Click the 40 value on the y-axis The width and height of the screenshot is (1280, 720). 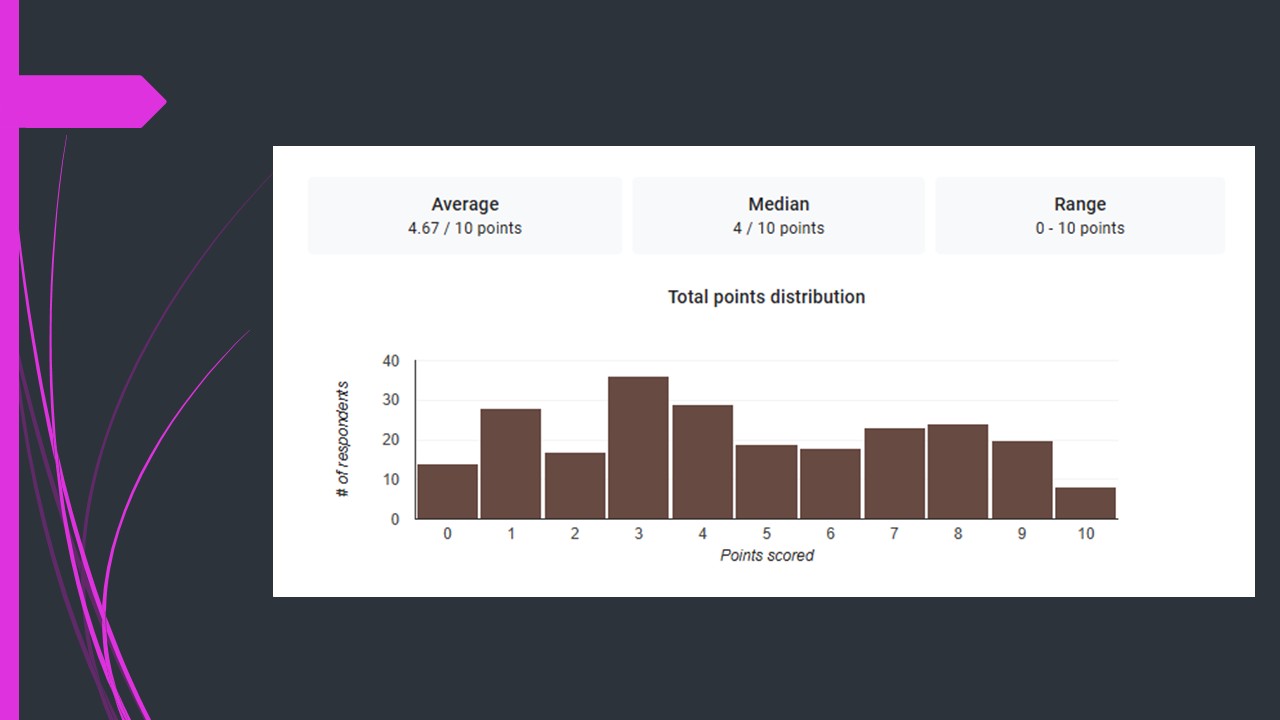click(x=390, y=361)
